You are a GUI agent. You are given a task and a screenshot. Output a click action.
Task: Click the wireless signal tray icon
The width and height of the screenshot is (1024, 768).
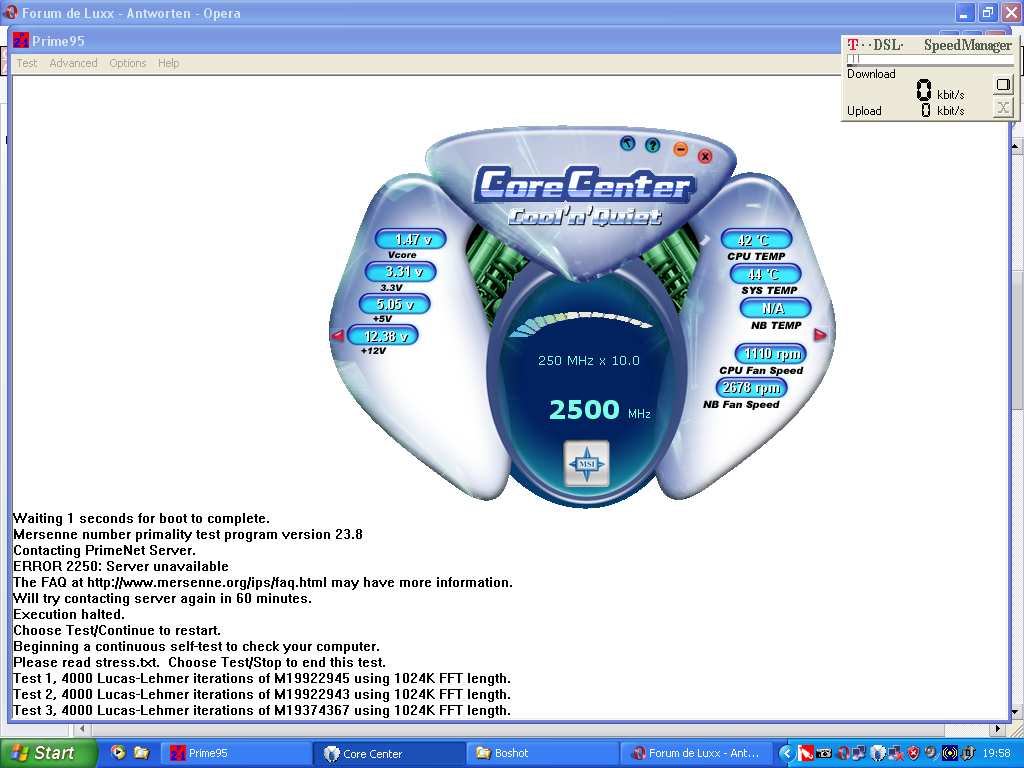950,753
